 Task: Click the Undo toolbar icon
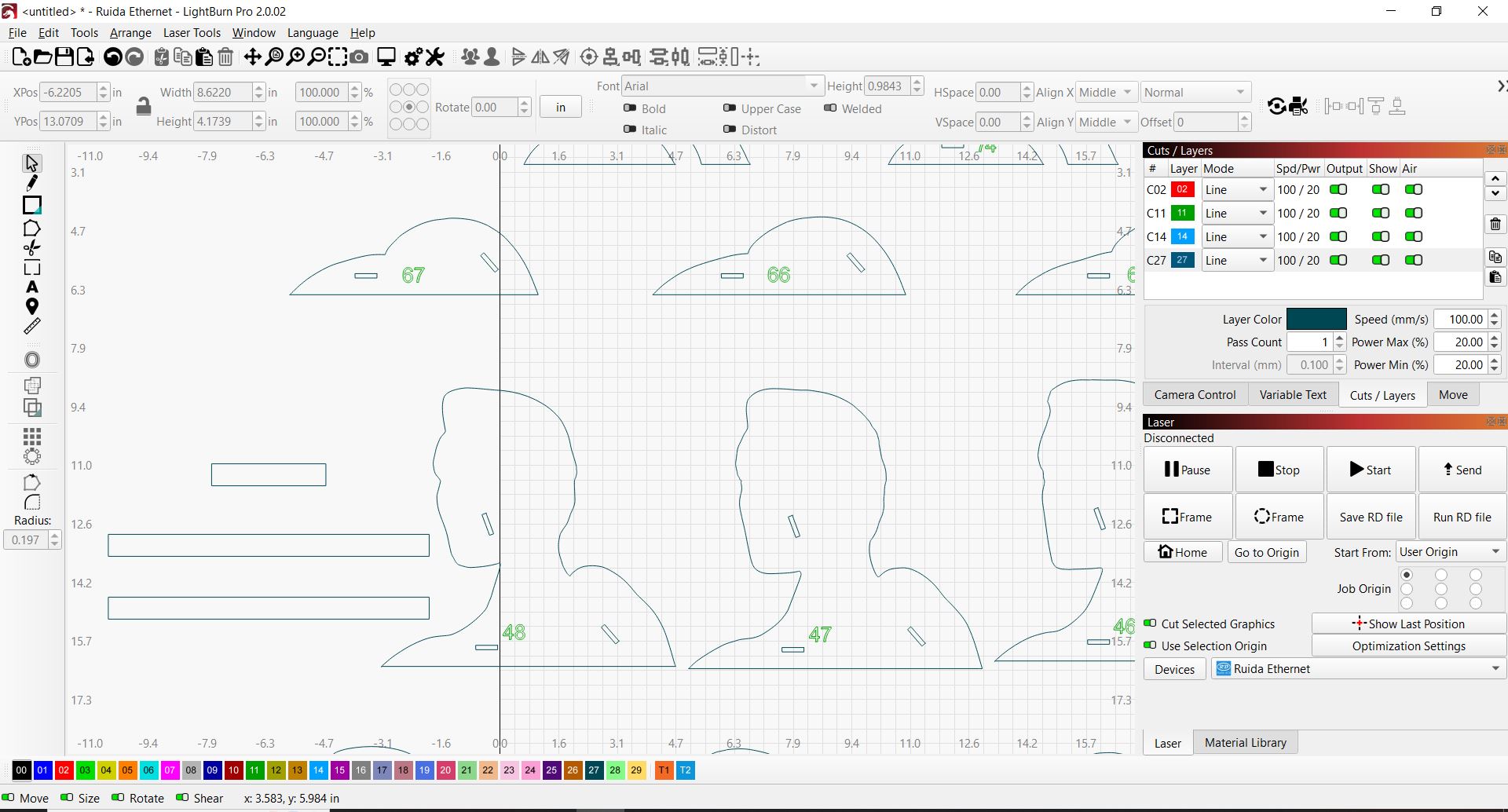(x=113, y=57)
